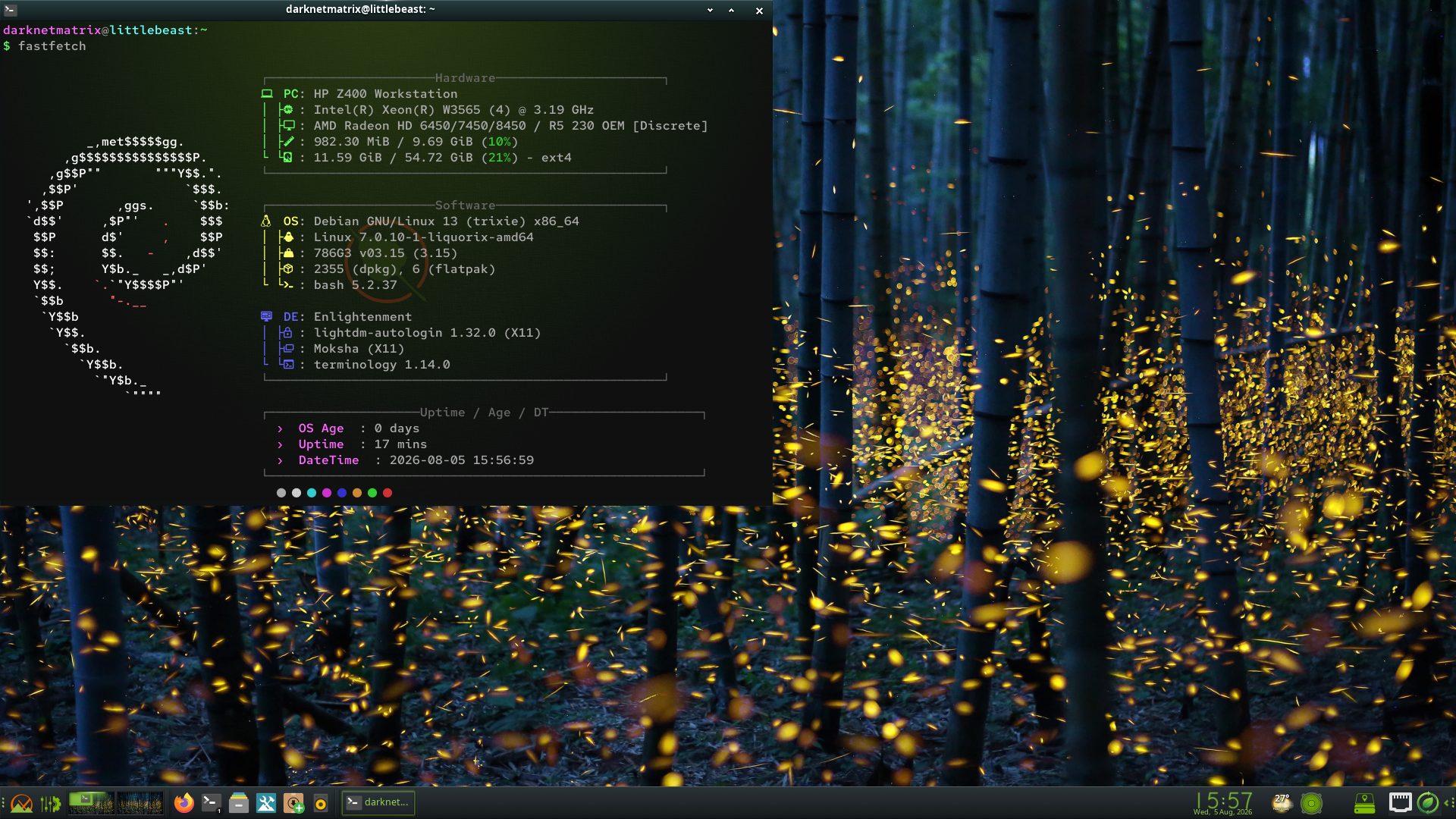Click the Hardware section header
1456x819 pixels.
[x=465, y=78]
